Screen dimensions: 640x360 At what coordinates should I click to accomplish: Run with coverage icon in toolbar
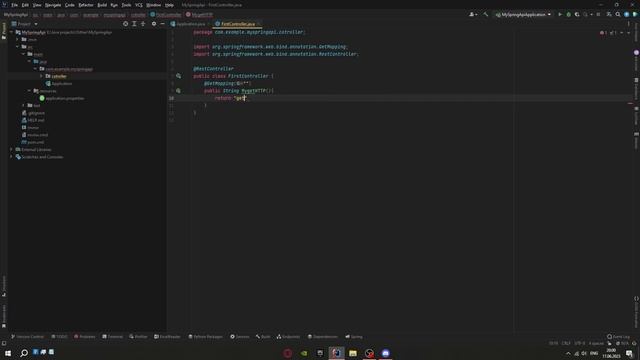577,14
